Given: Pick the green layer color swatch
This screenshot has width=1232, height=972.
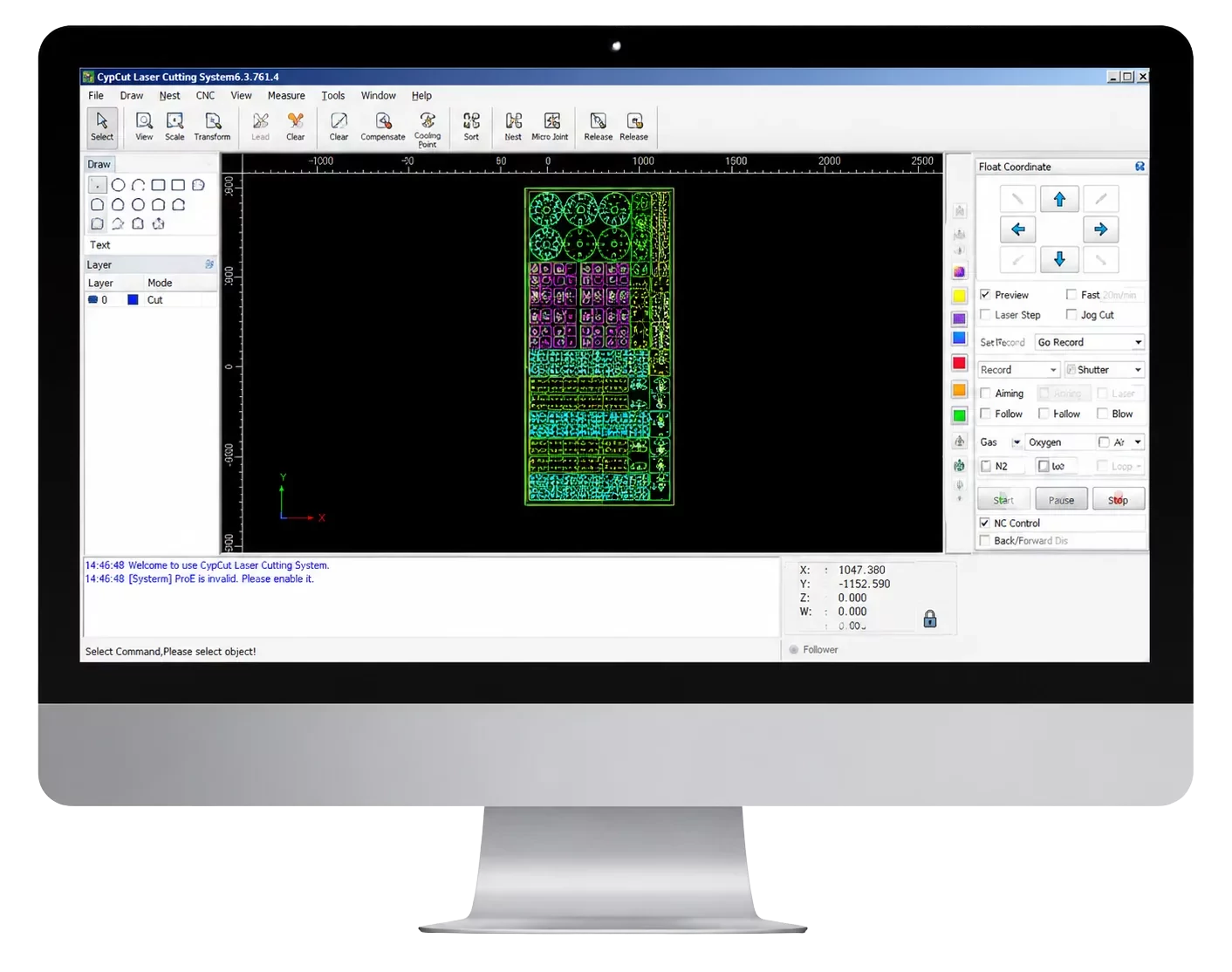Looking at the screenshot, I should pos(959,415).
